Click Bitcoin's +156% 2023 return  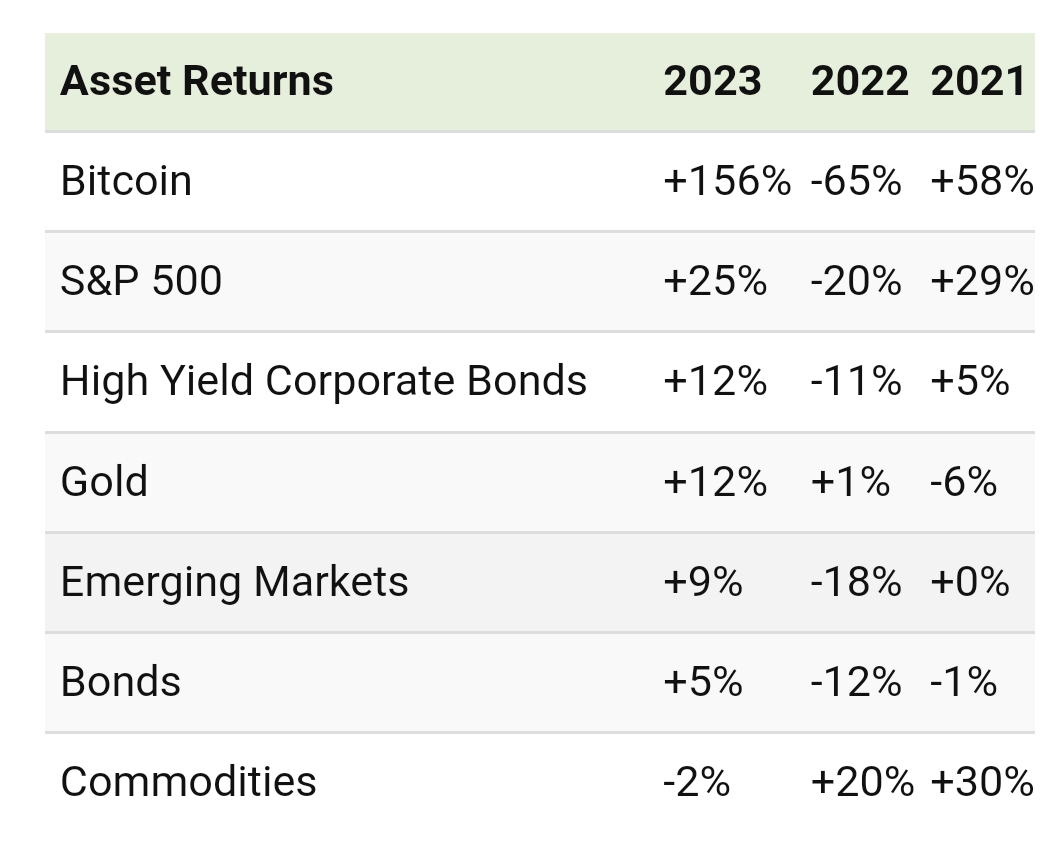[x=726, y=181]
